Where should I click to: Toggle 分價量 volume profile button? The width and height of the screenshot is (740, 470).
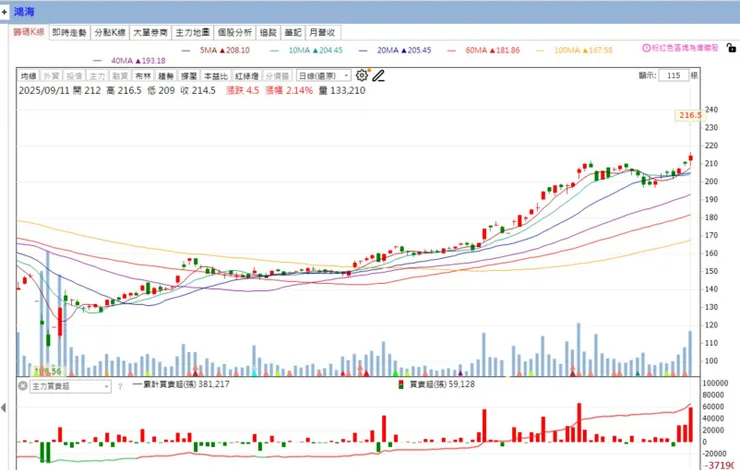[277, 76]
